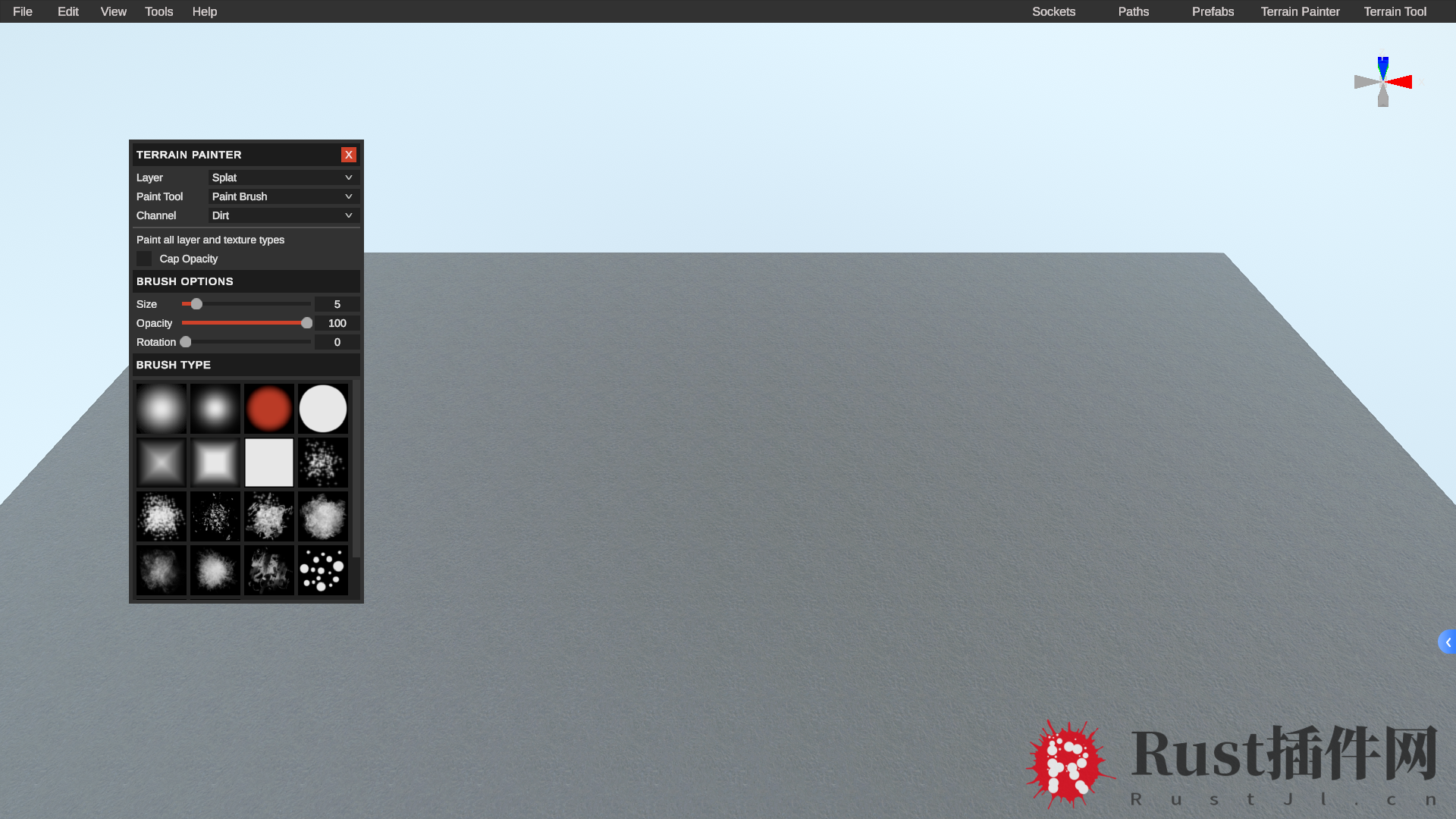
Task: Open the Prefabs panel button
Action: [x=1213, y=11]
